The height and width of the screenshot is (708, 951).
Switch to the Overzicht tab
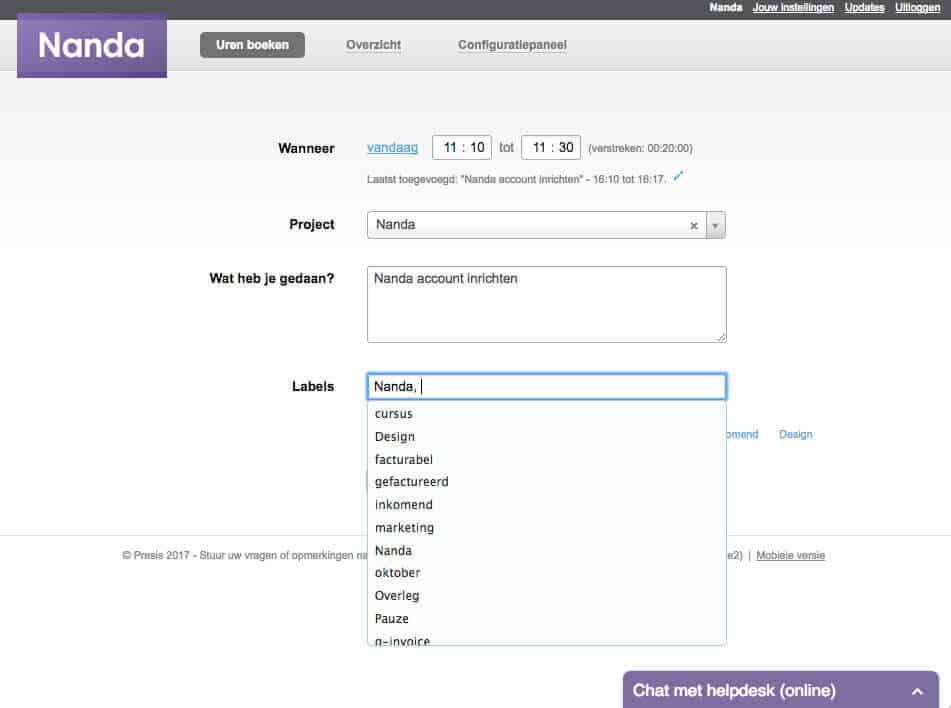373,45
